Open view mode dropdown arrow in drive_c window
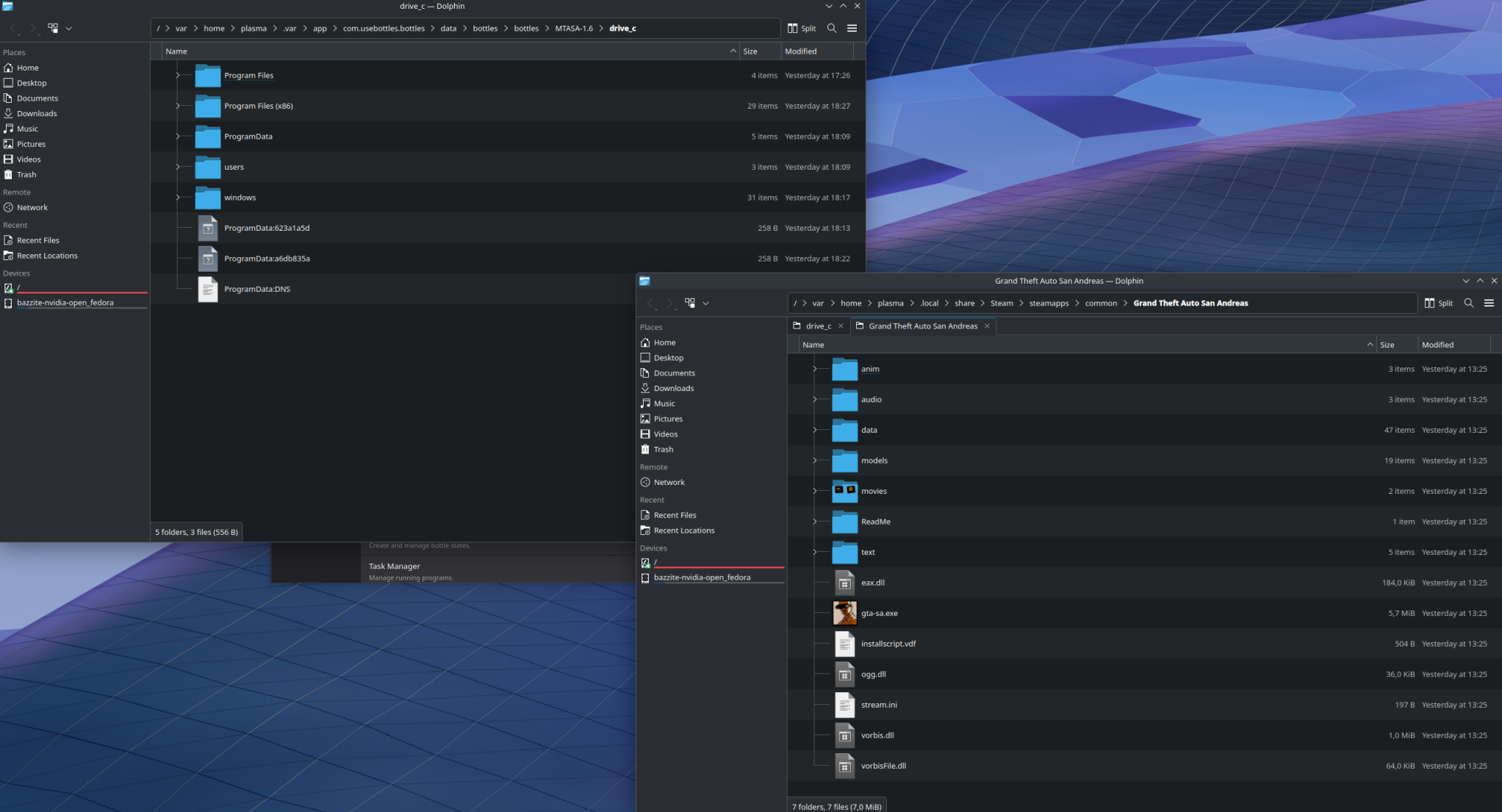 [x=69, y=28]
